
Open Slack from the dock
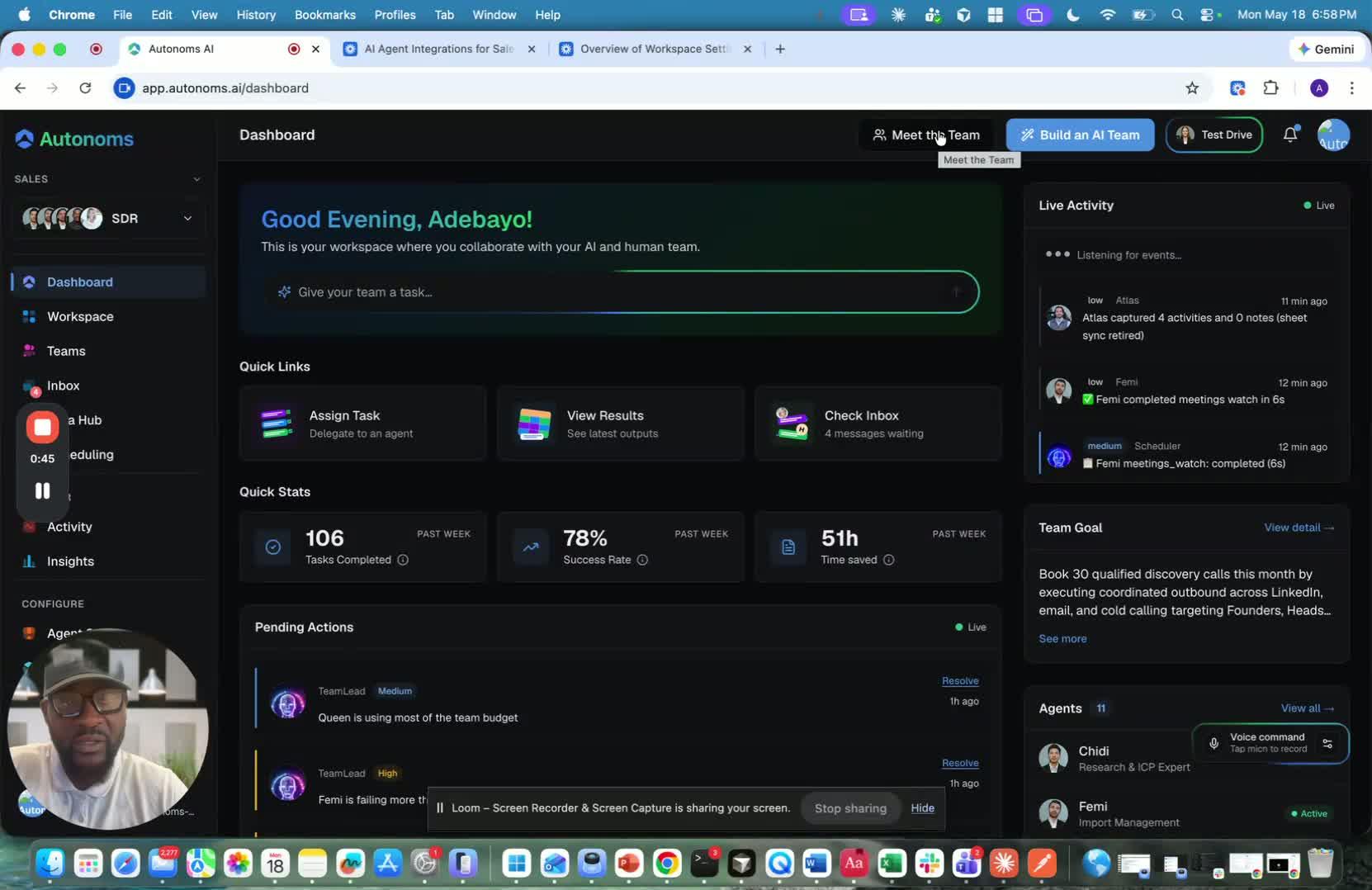pyautogui.click(x=930, y=864)
